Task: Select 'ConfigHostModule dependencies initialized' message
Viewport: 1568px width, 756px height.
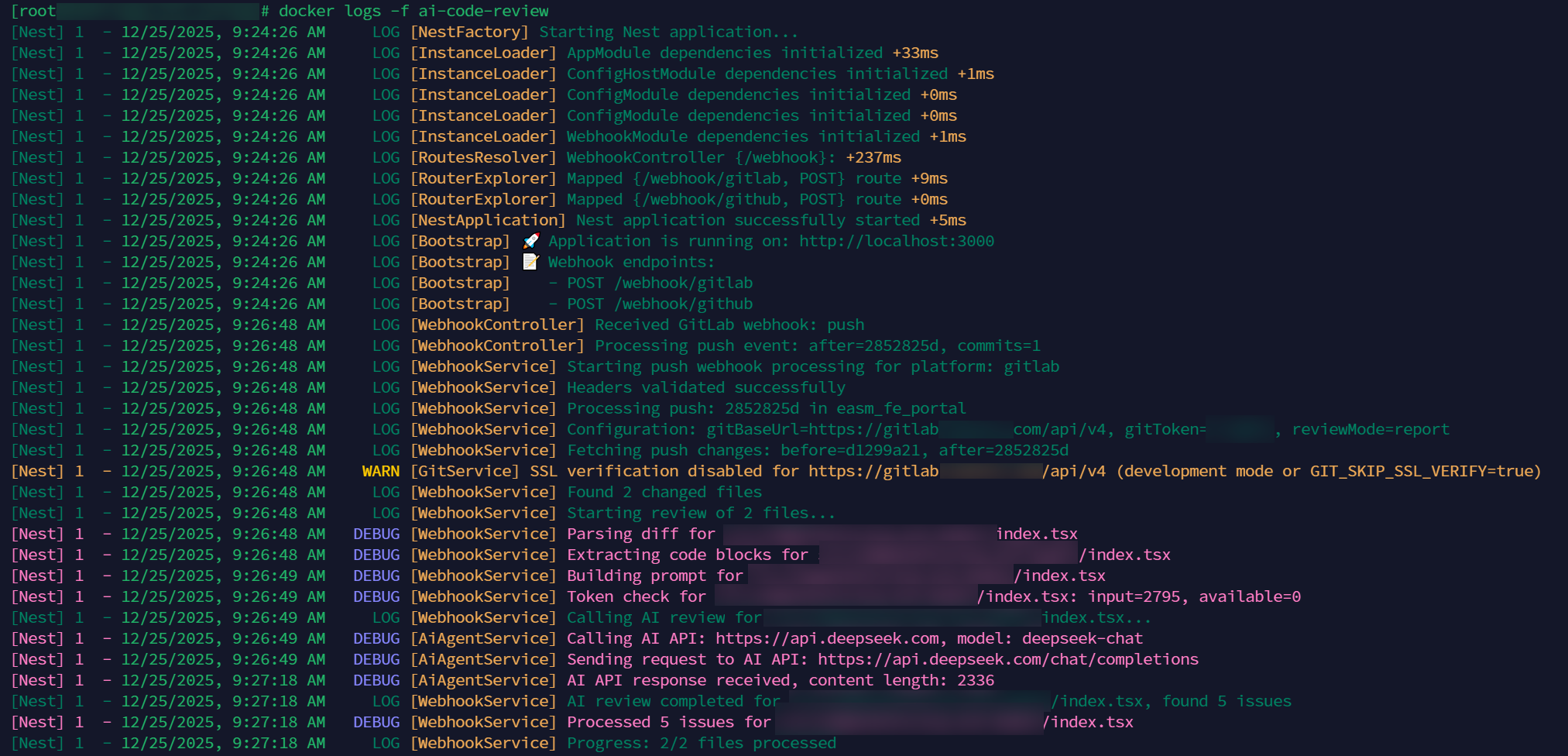Action: coord(757,74)
